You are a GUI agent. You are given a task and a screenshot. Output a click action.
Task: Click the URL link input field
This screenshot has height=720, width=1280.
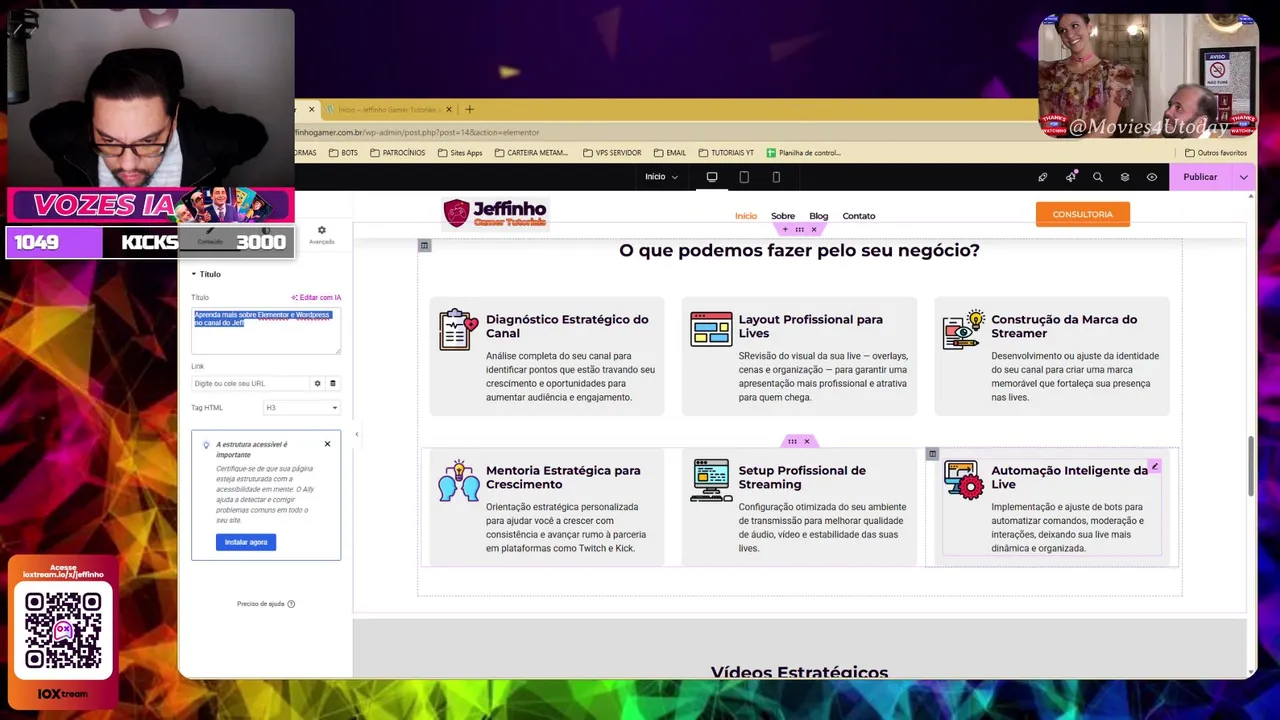(252, 383)
